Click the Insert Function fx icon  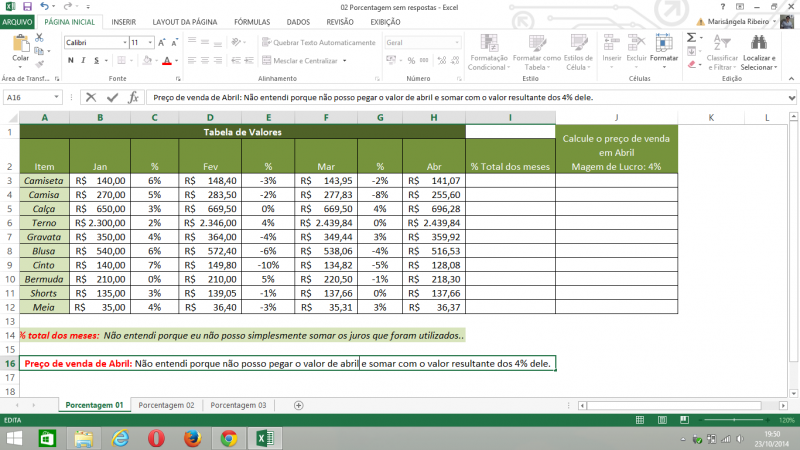click(133, 97)
